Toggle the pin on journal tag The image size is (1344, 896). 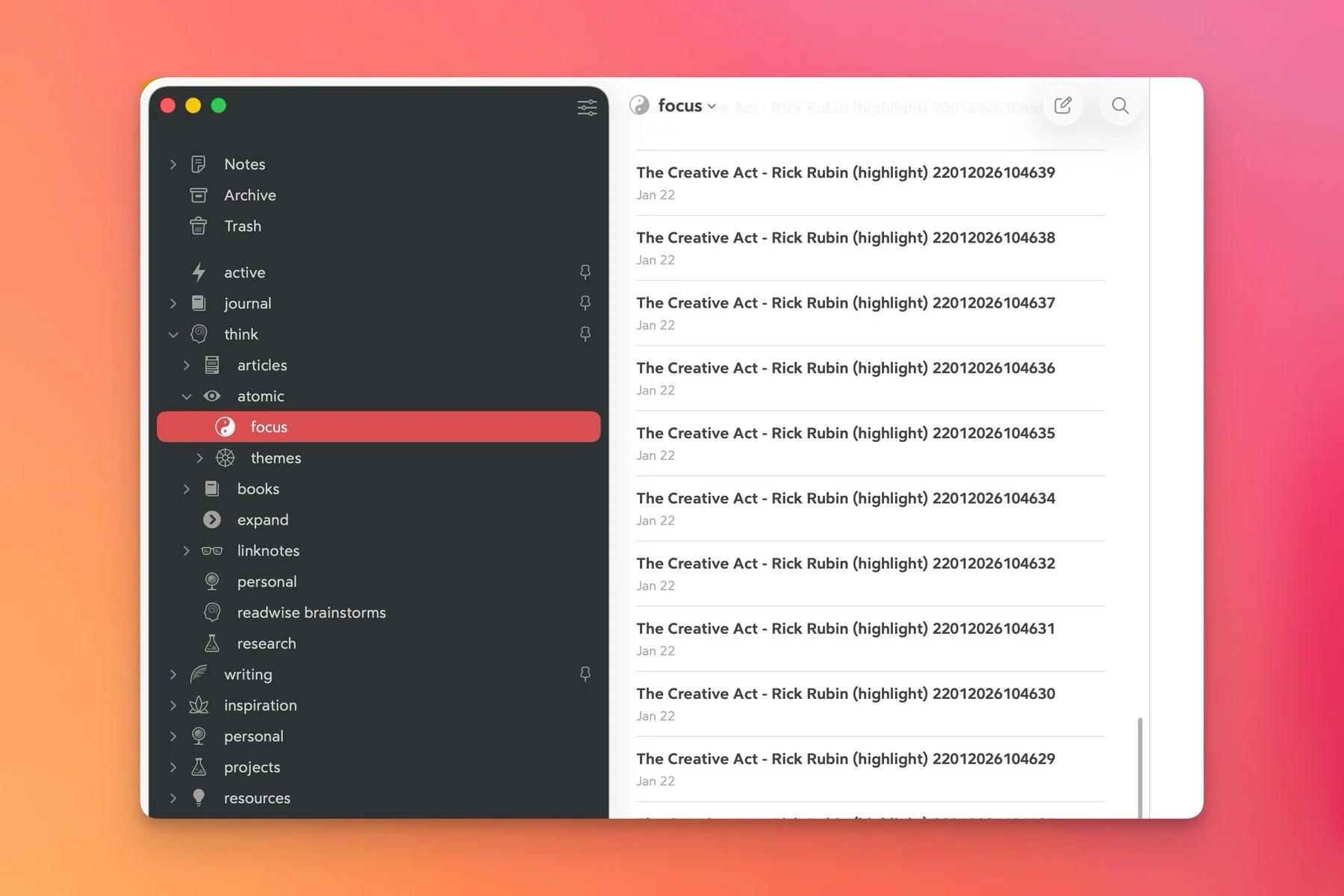pos(585,303)
